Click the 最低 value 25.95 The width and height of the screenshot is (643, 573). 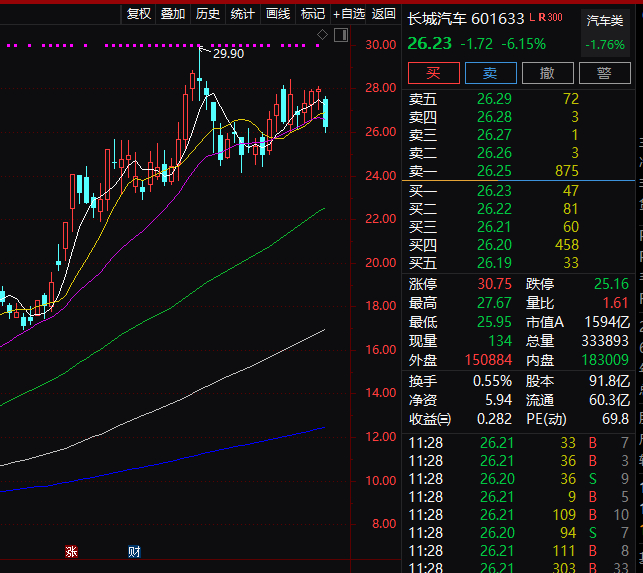click(494, 322)
